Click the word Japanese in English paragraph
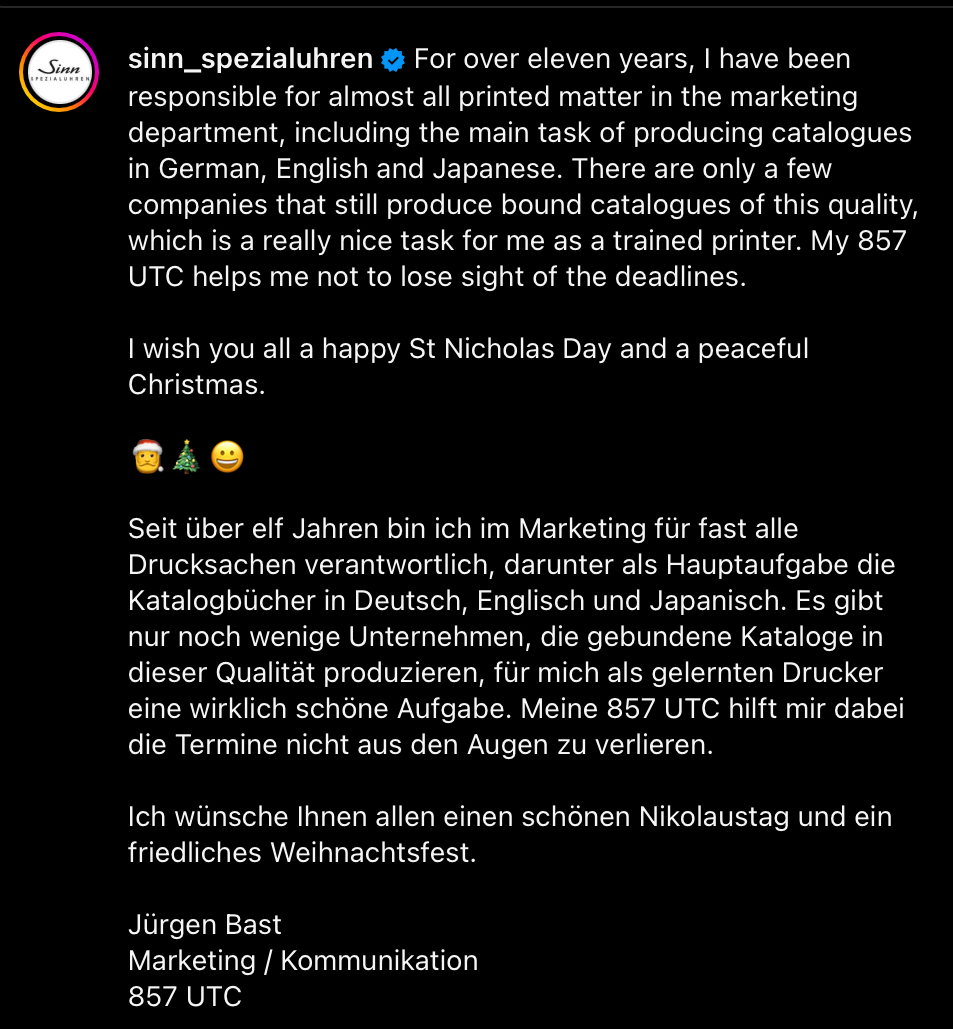953x1029 pixels. pyautogui.click(x=497, y=169)
